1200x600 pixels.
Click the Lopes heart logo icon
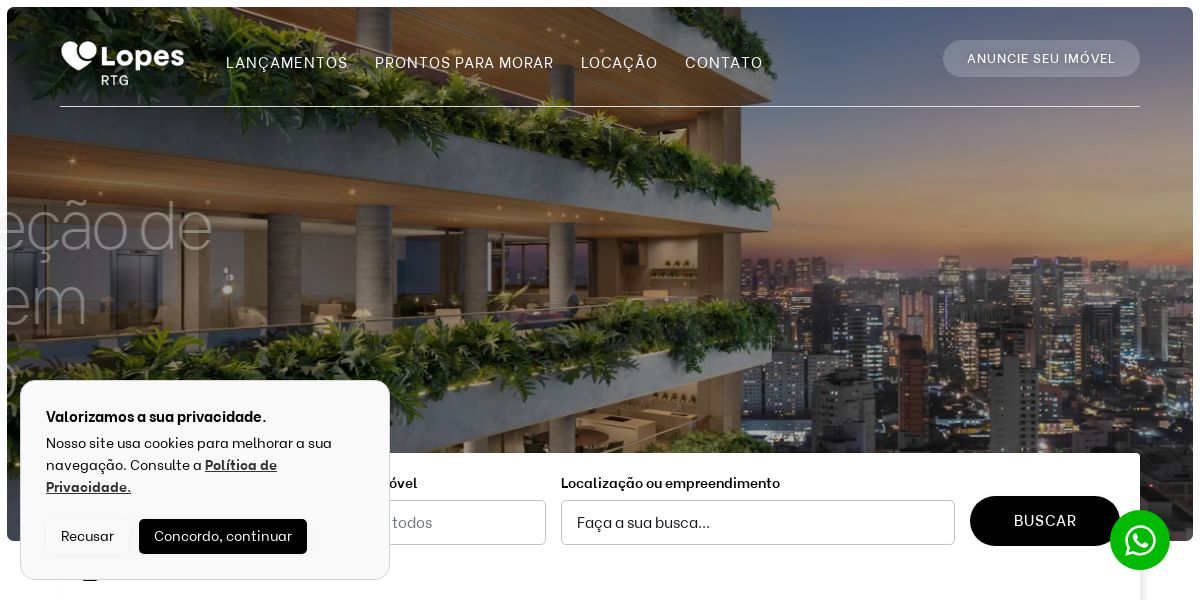(x=79, y=56)
